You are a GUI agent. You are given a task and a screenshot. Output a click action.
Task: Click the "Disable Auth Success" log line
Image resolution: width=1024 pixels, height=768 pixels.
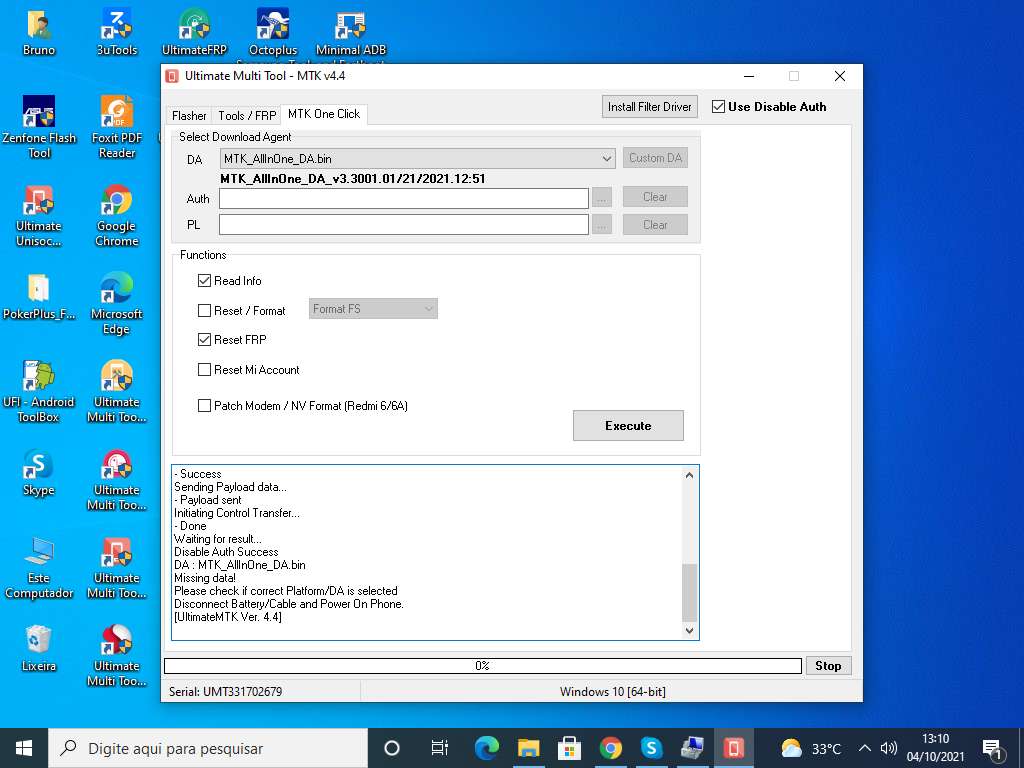pos(226,552)
